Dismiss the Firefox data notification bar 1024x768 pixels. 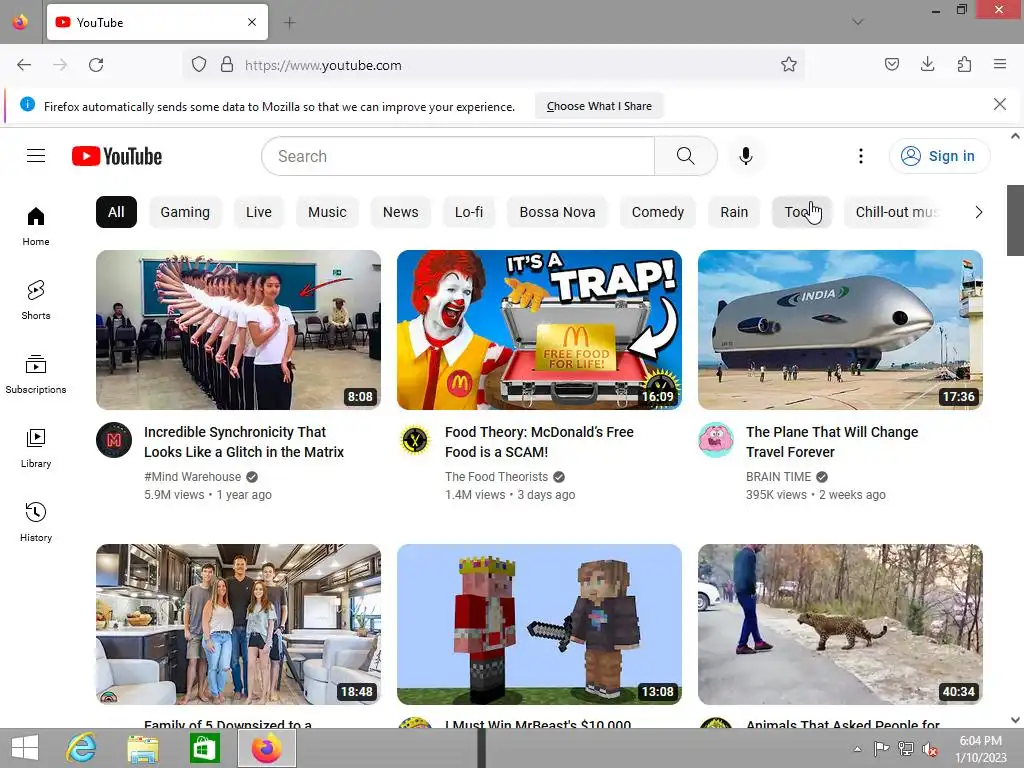click(1000, 104)
